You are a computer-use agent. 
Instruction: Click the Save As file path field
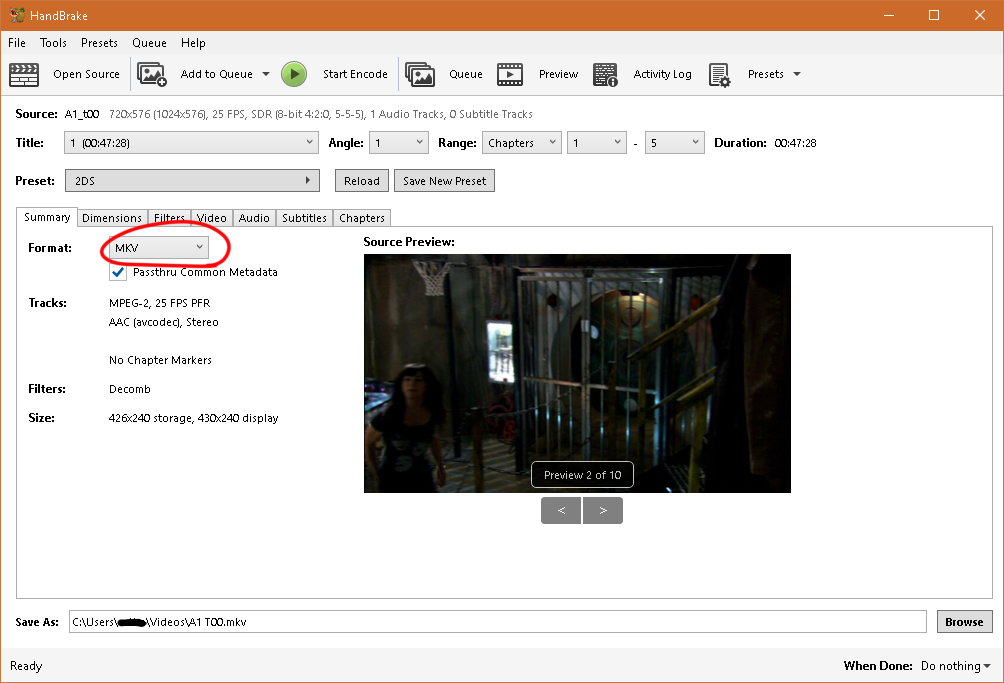click(x=498, y=622)
